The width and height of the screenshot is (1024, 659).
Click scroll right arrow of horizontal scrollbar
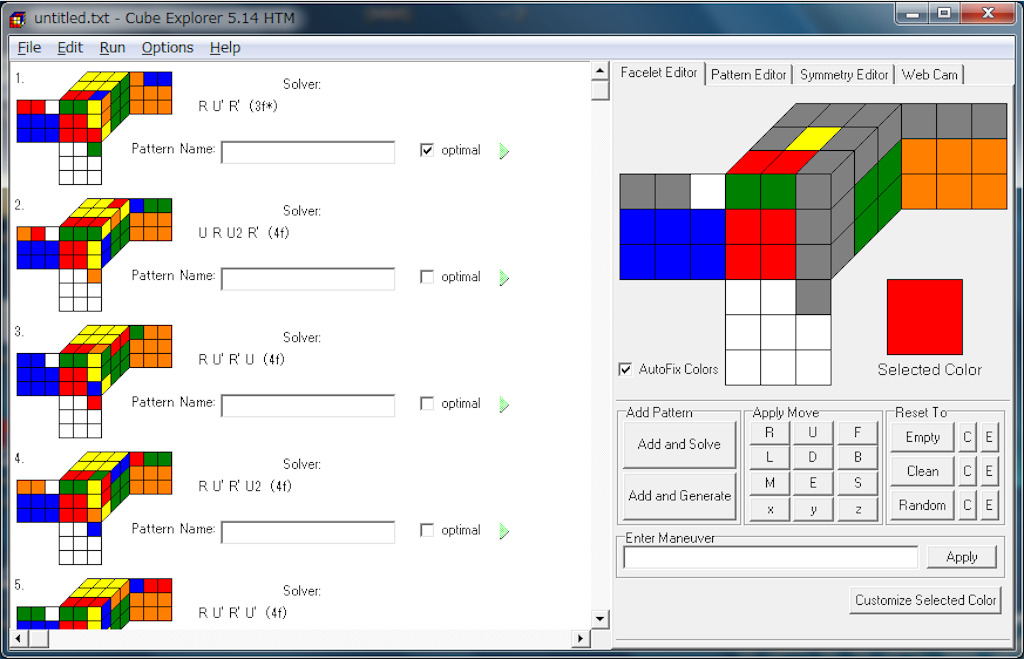(581, 639)
